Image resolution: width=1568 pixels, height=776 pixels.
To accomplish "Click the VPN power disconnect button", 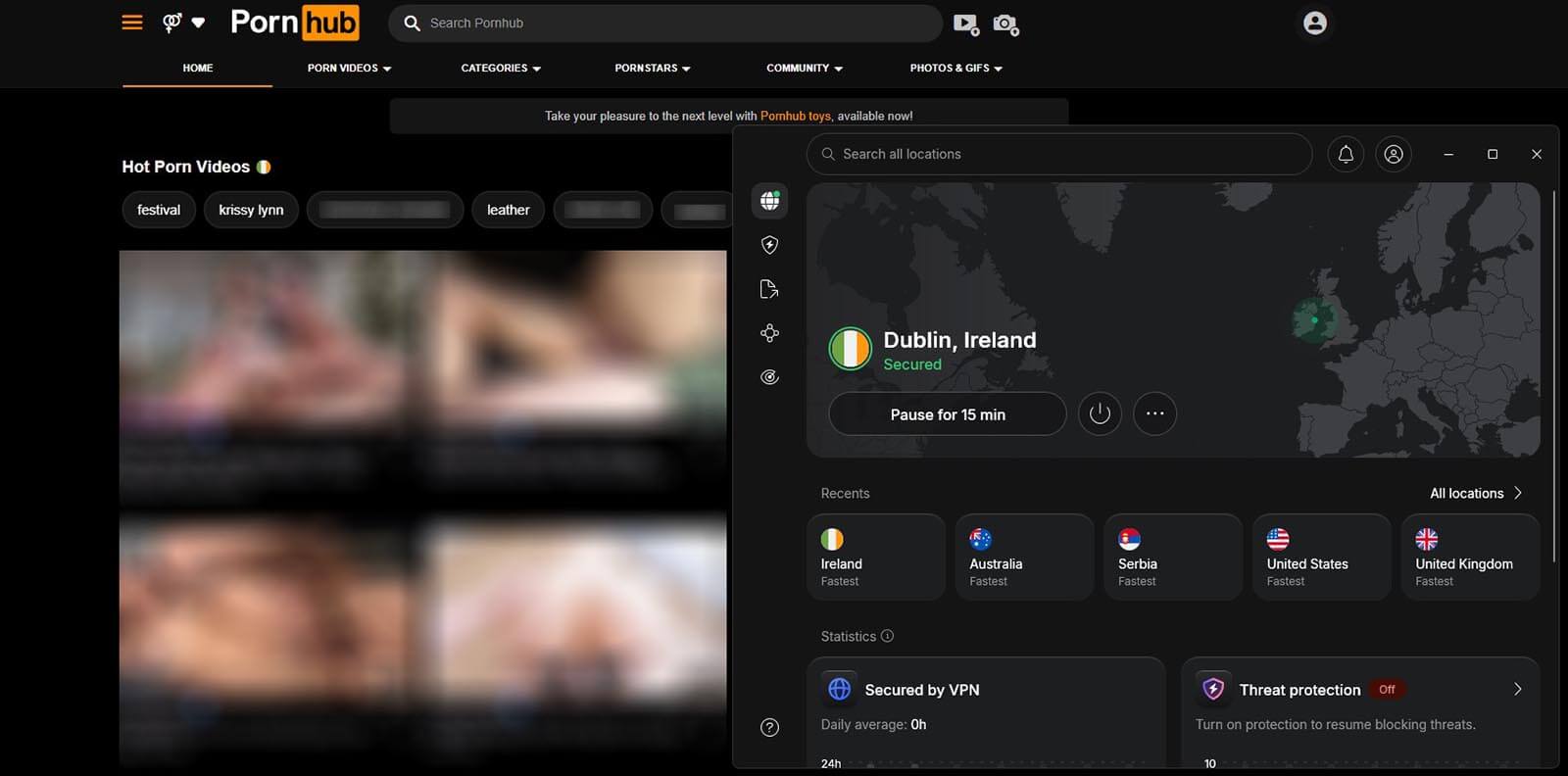I will (x=1100, y=413).
